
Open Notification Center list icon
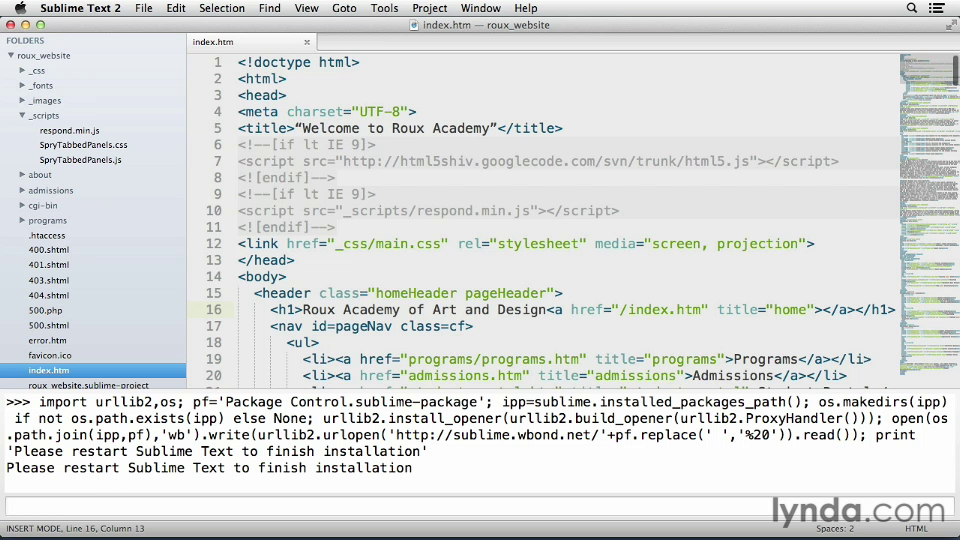click(937, 8)
